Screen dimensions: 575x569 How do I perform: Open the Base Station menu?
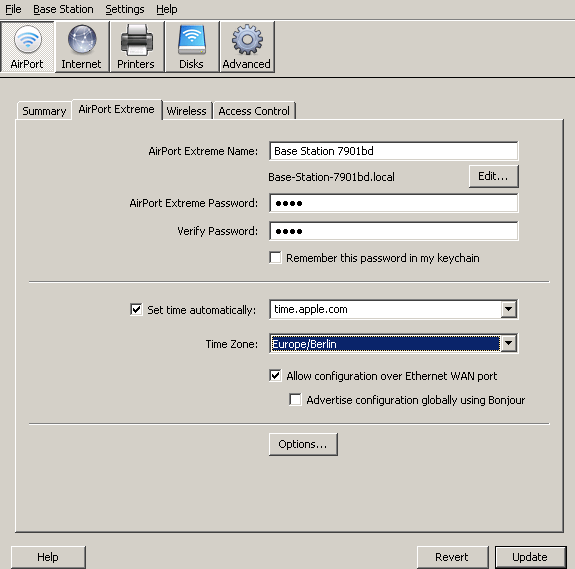(63, 9)
